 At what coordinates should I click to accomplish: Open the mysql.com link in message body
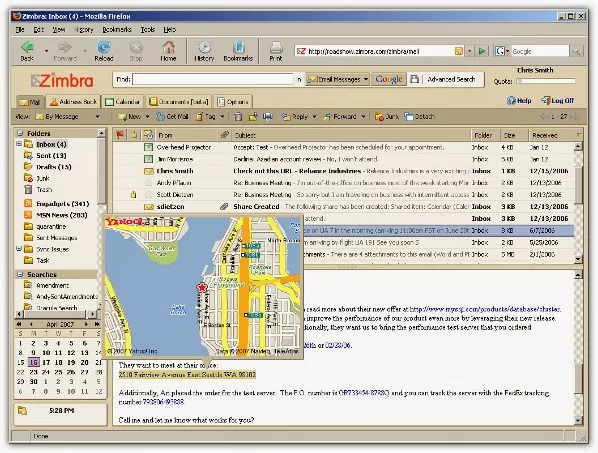click(x=485, y=309)
